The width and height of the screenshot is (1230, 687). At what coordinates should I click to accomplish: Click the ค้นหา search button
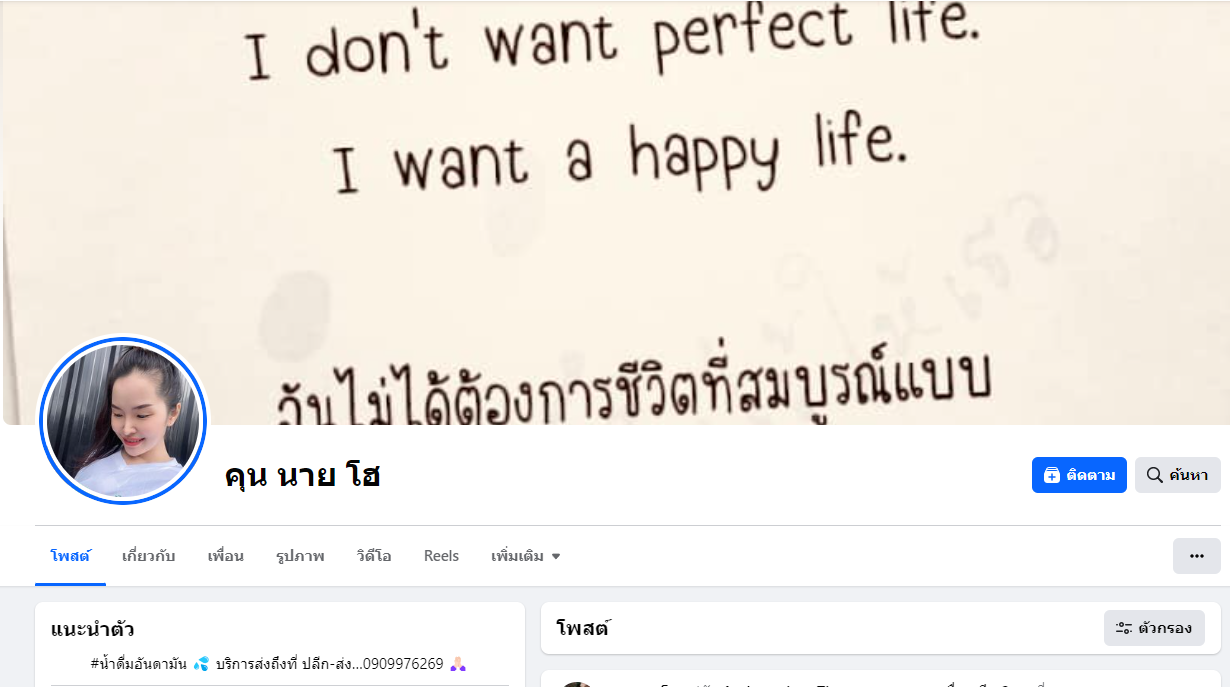pos(1177,475)
